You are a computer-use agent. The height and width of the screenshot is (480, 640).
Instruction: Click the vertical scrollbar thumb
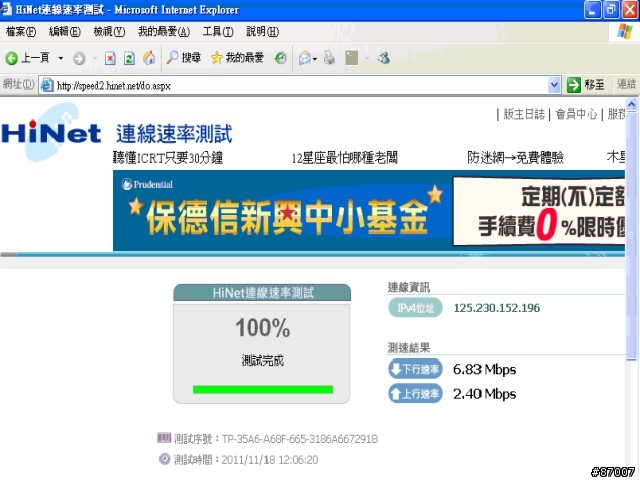(632, 236)
